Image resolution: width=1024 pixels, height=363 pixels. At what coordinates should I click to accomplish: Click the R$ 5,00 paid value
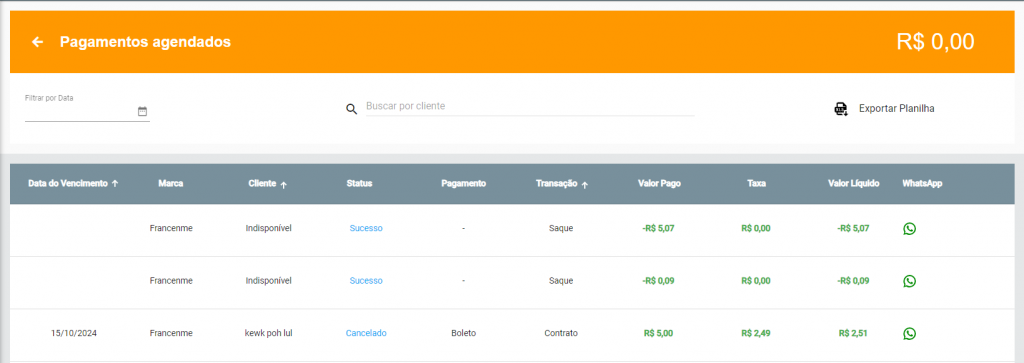[658, 333]
